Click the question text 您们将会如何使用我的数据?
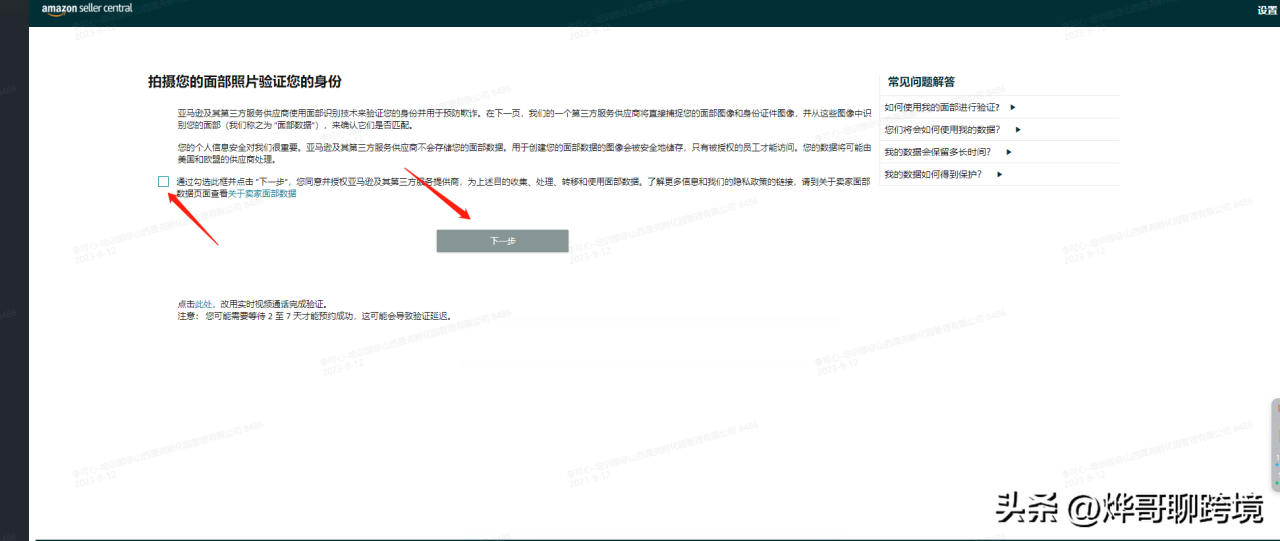1280x541 pixels. pyautogui.click(x=945, y=129)
